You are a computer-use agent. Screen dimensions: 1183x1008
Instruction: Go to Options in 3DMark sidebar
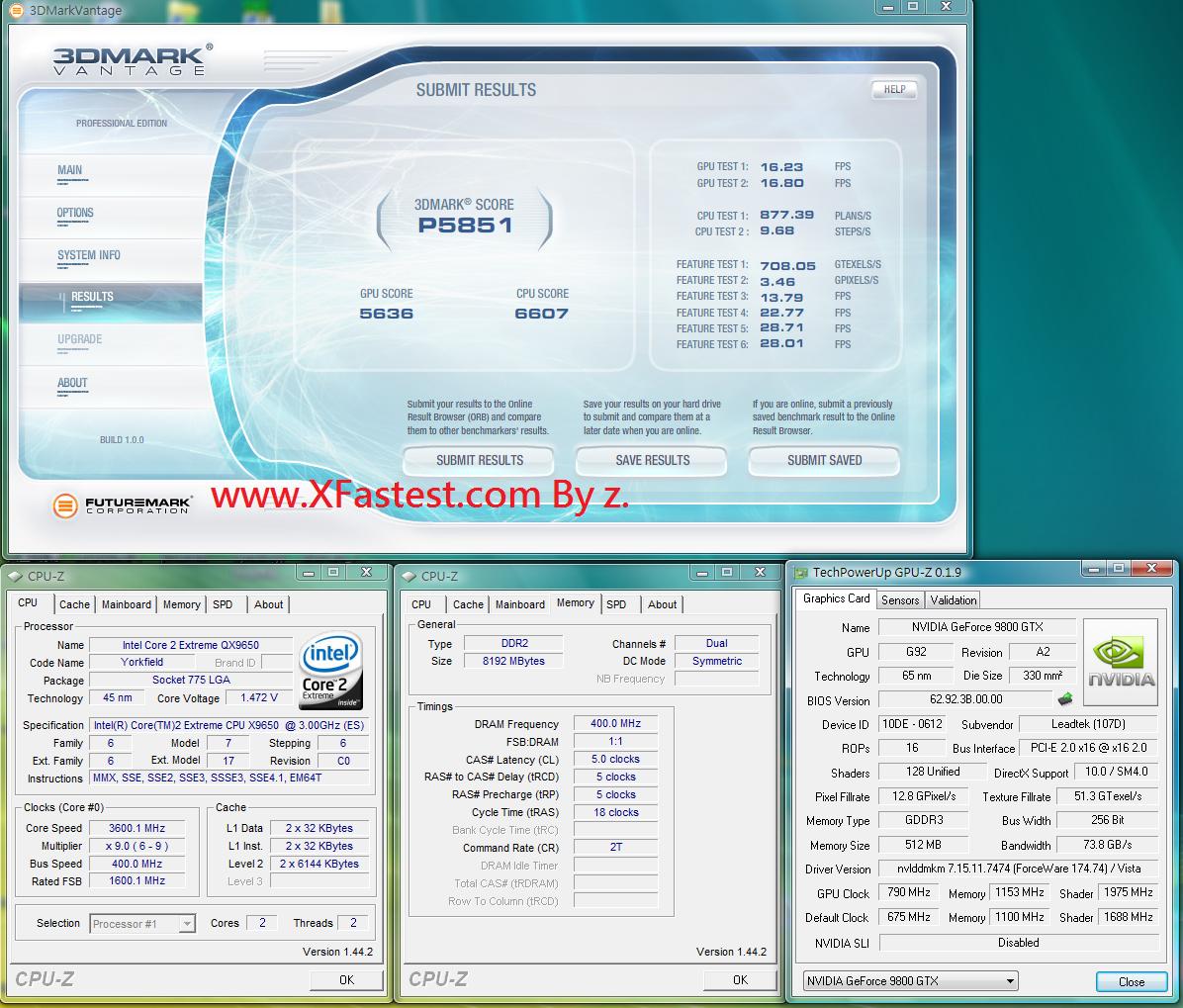tap(75, 213)
